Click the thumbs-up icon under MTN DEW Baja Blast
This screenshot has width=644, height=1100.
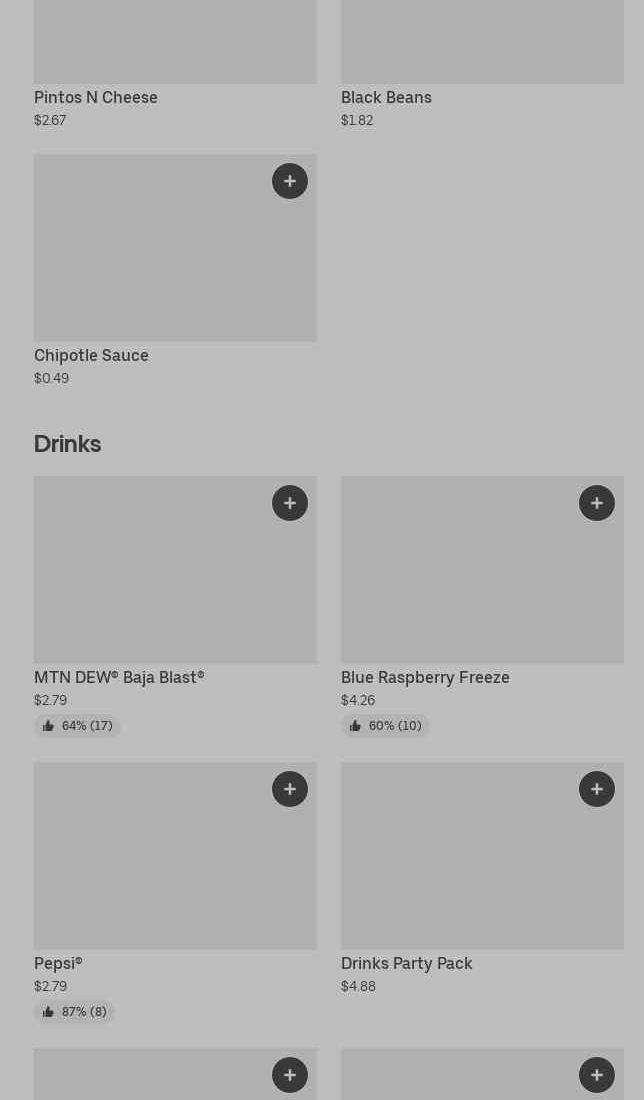48,726
